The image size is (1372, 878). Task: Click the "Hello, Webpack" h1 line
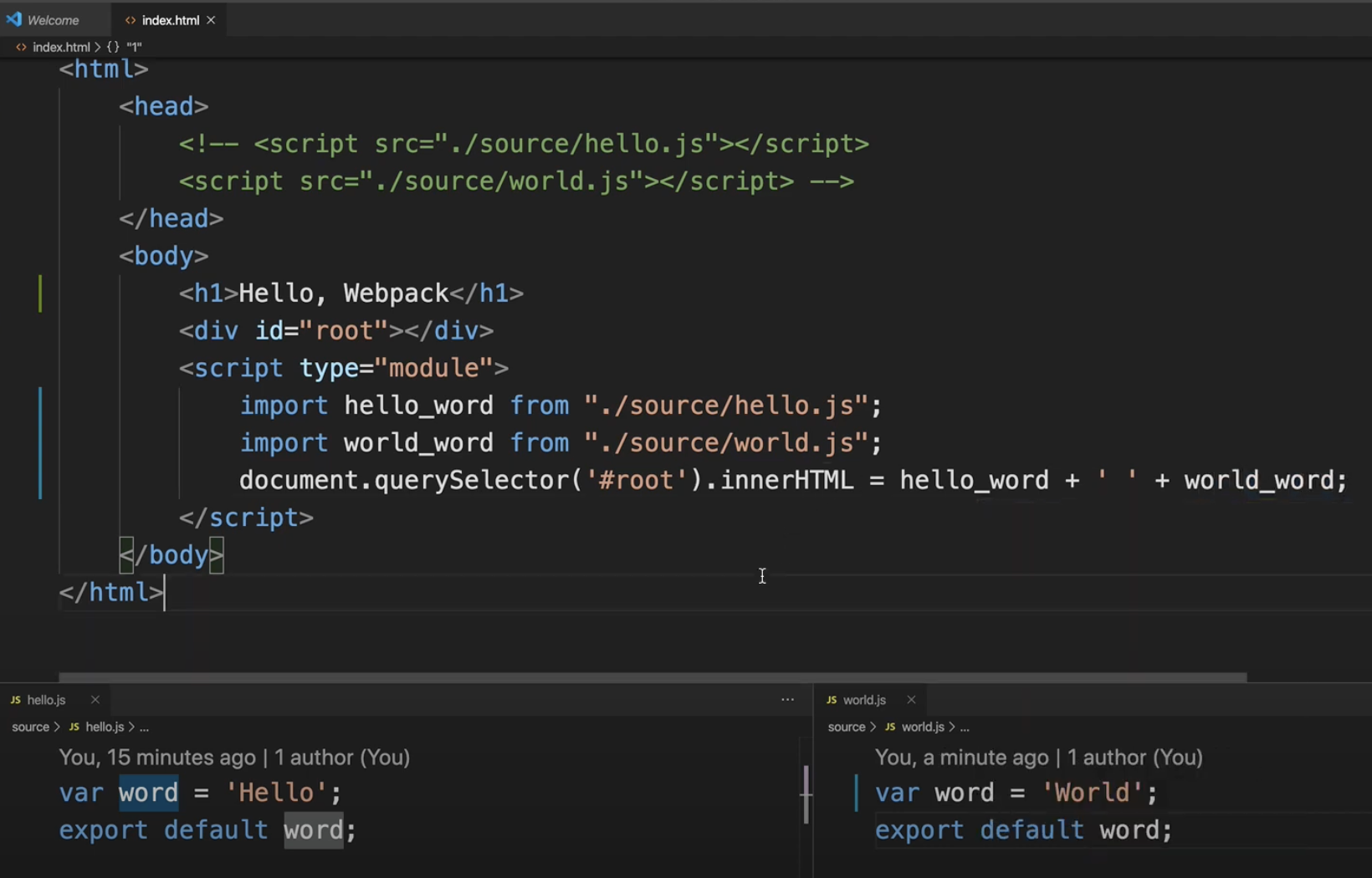tap(351, 294)
